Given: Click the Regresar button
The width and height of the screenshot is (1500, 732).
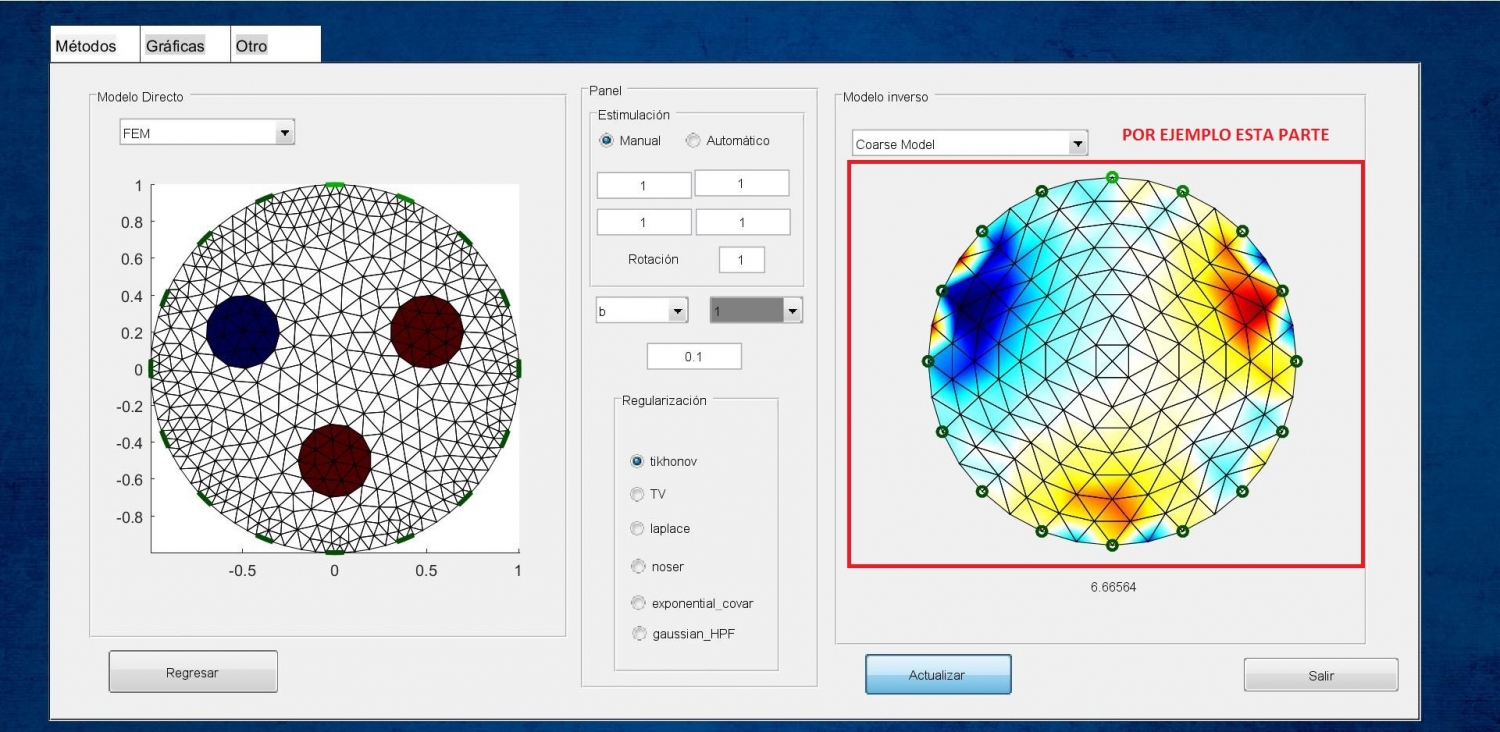Looking at the screenshot, I should [192, 673].
